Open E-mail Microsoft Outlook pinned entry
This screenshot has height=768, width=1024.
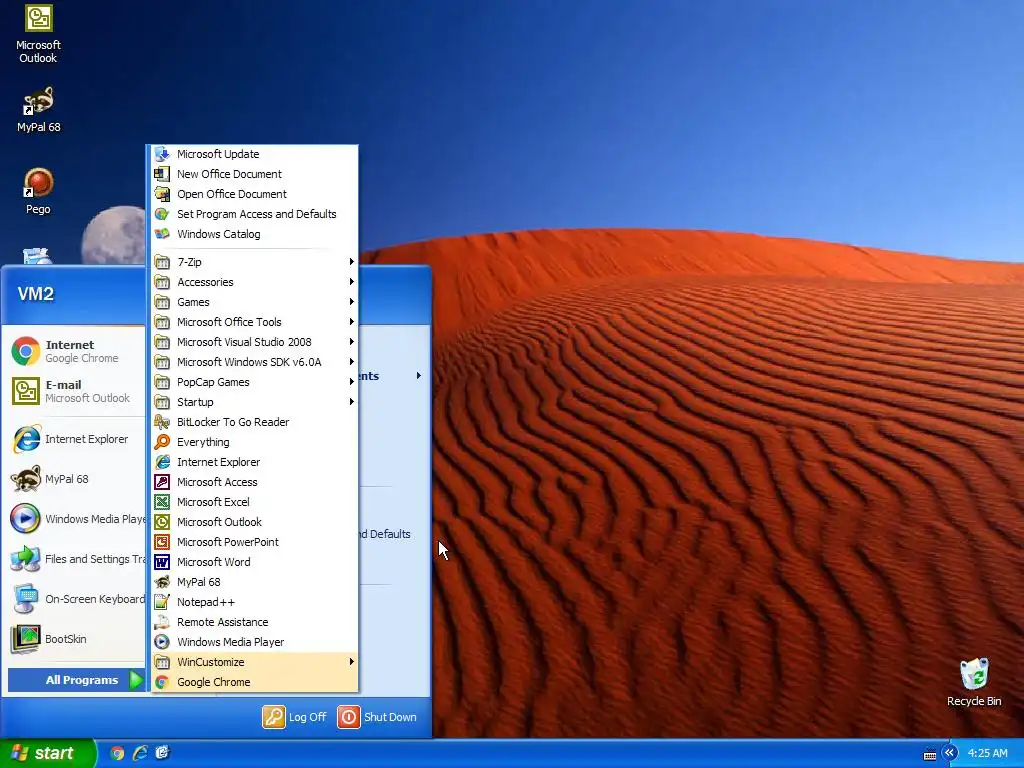point(76,391)
